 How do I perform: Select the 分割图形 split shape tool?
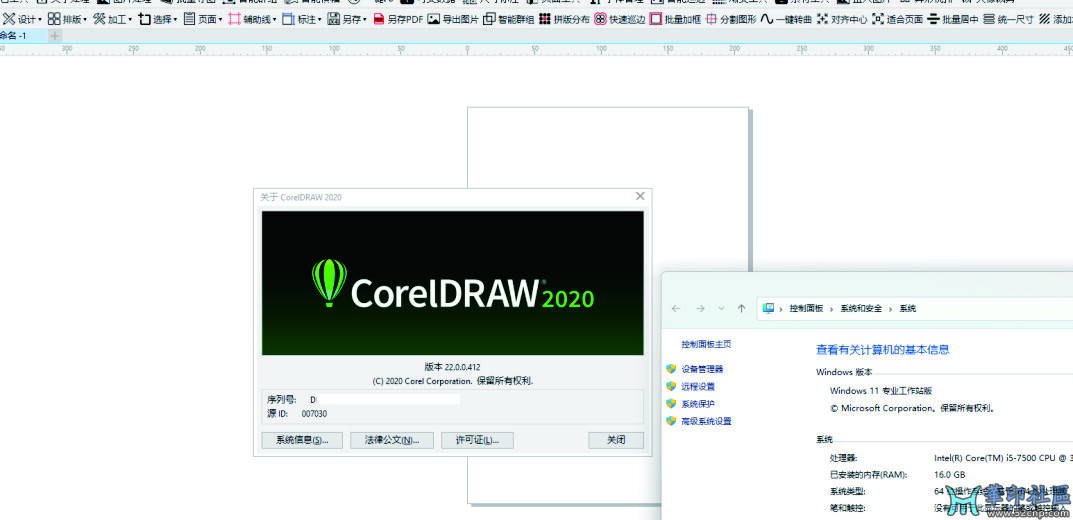point(731,19)
